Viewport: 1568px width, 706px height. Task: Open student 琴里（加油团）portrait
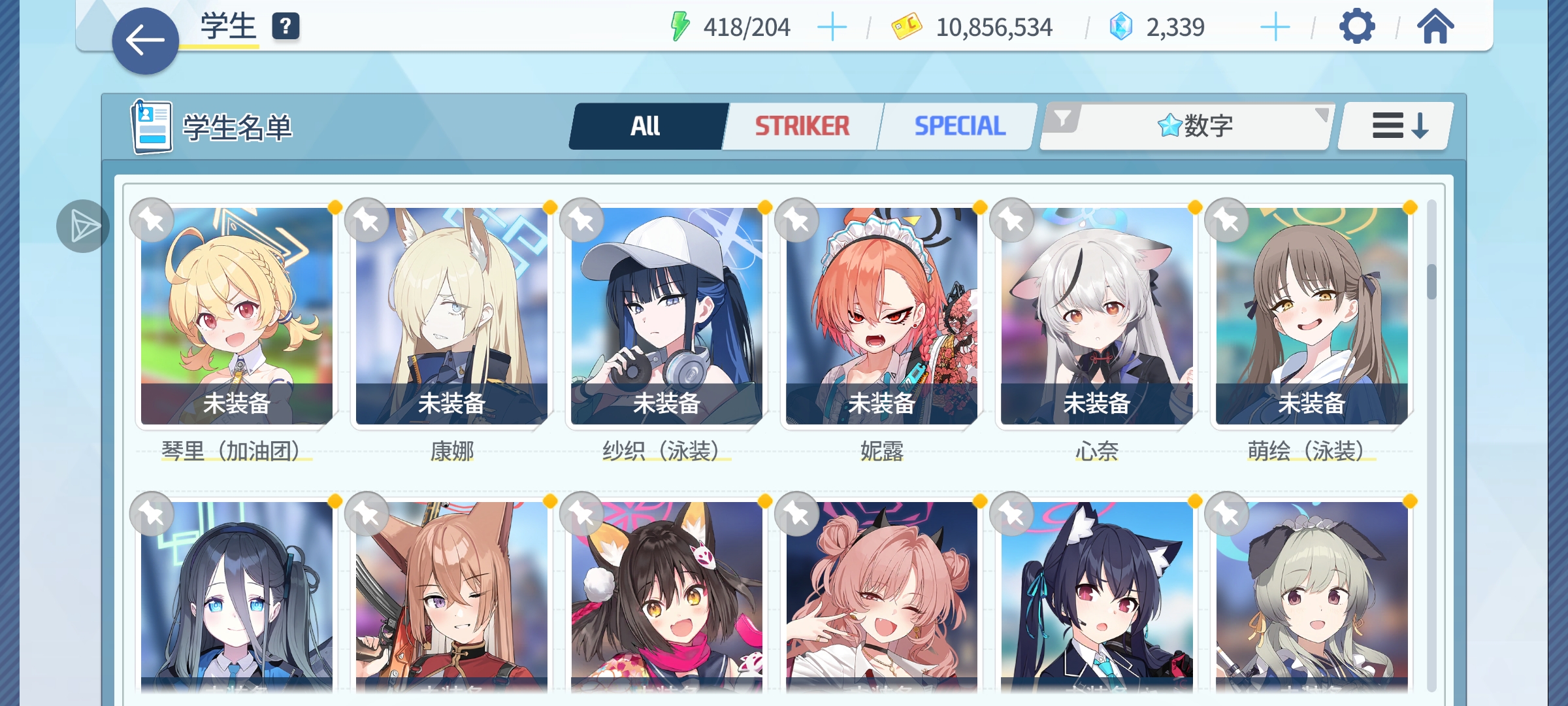(x=237, y=316)
